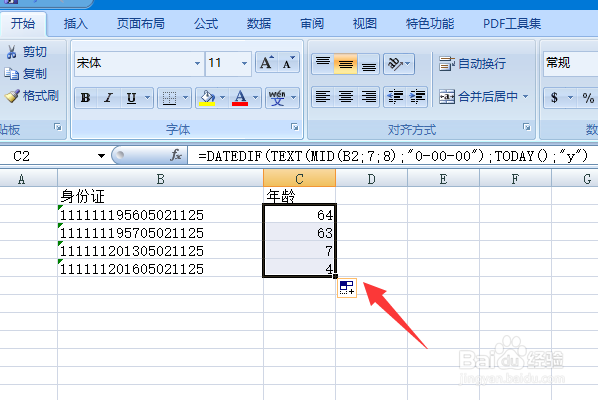Open borders dropdown arrow

point(185,98)
